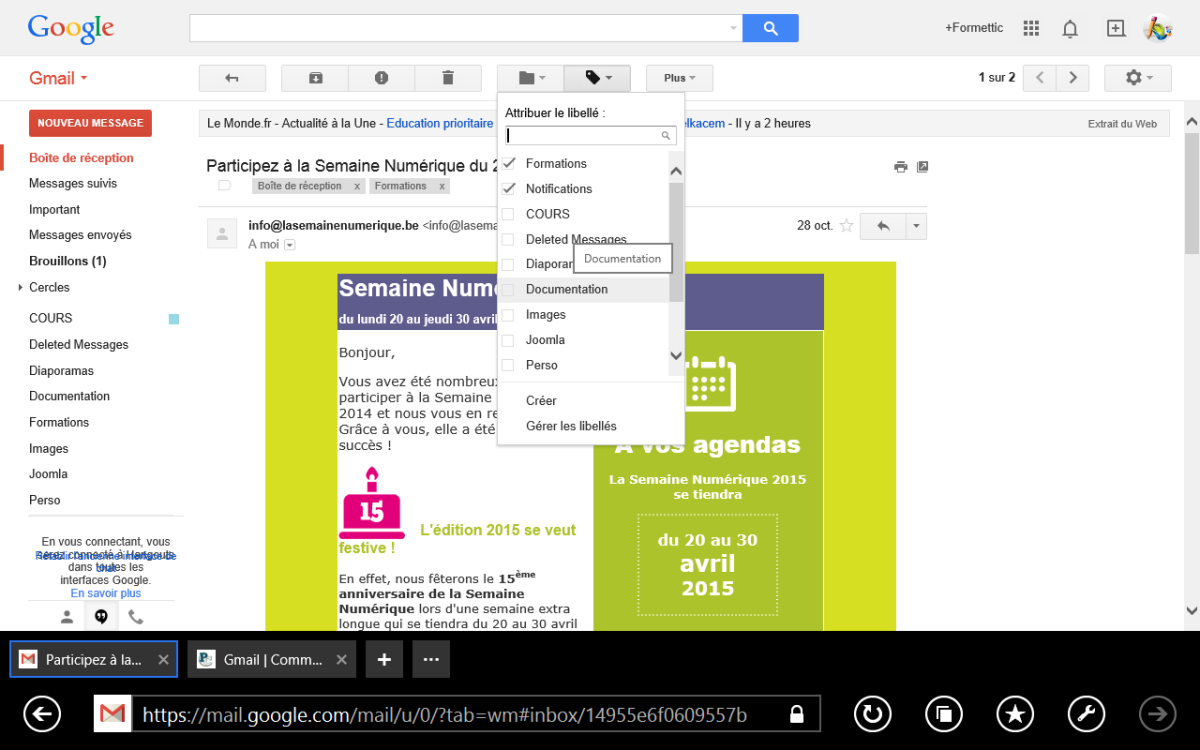Open Messages envoyés
Screen dimensions: 1200x750
[80, 235]
